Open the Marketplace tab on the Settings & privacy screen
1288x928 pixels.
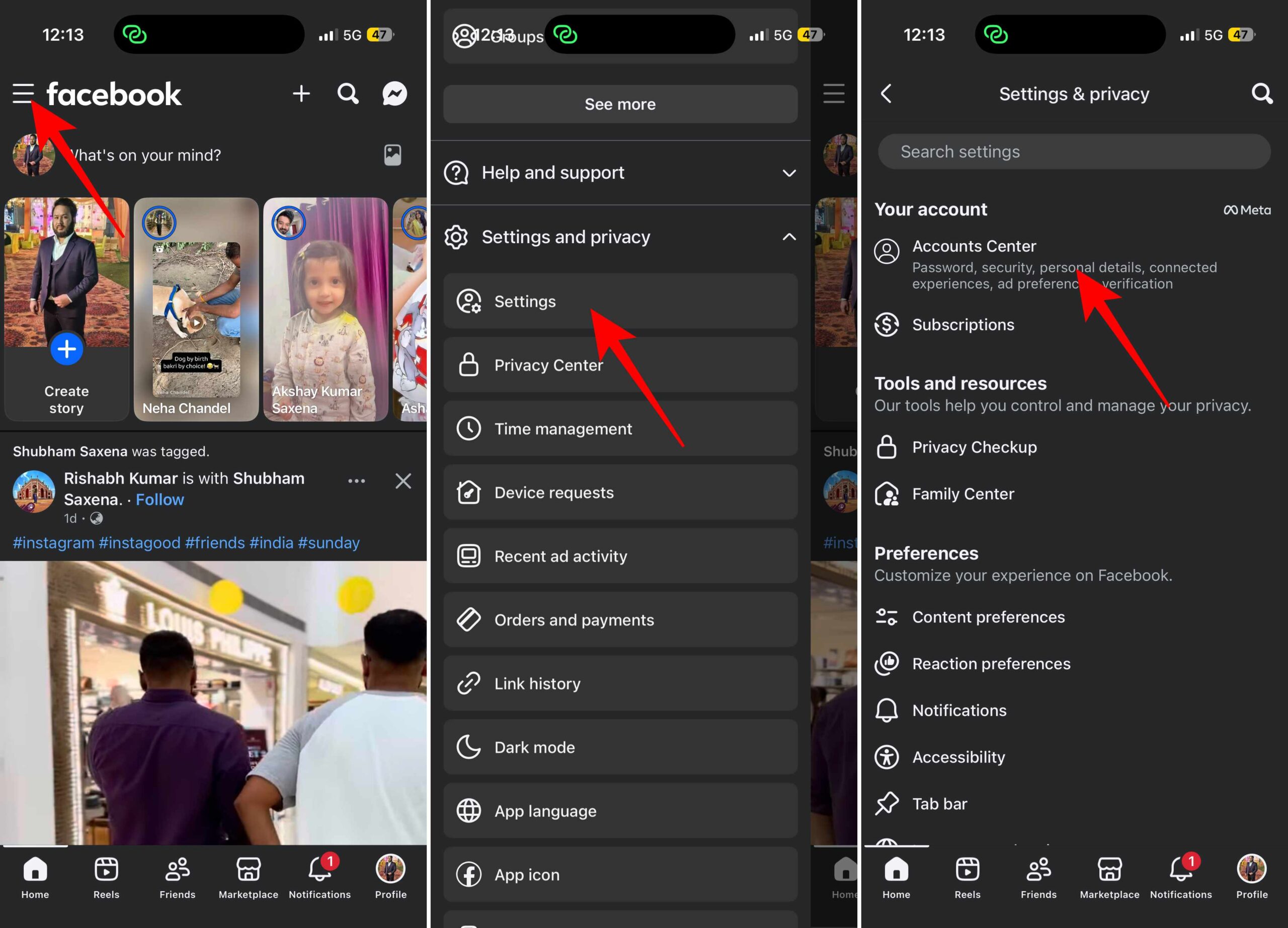point(1110,878)
